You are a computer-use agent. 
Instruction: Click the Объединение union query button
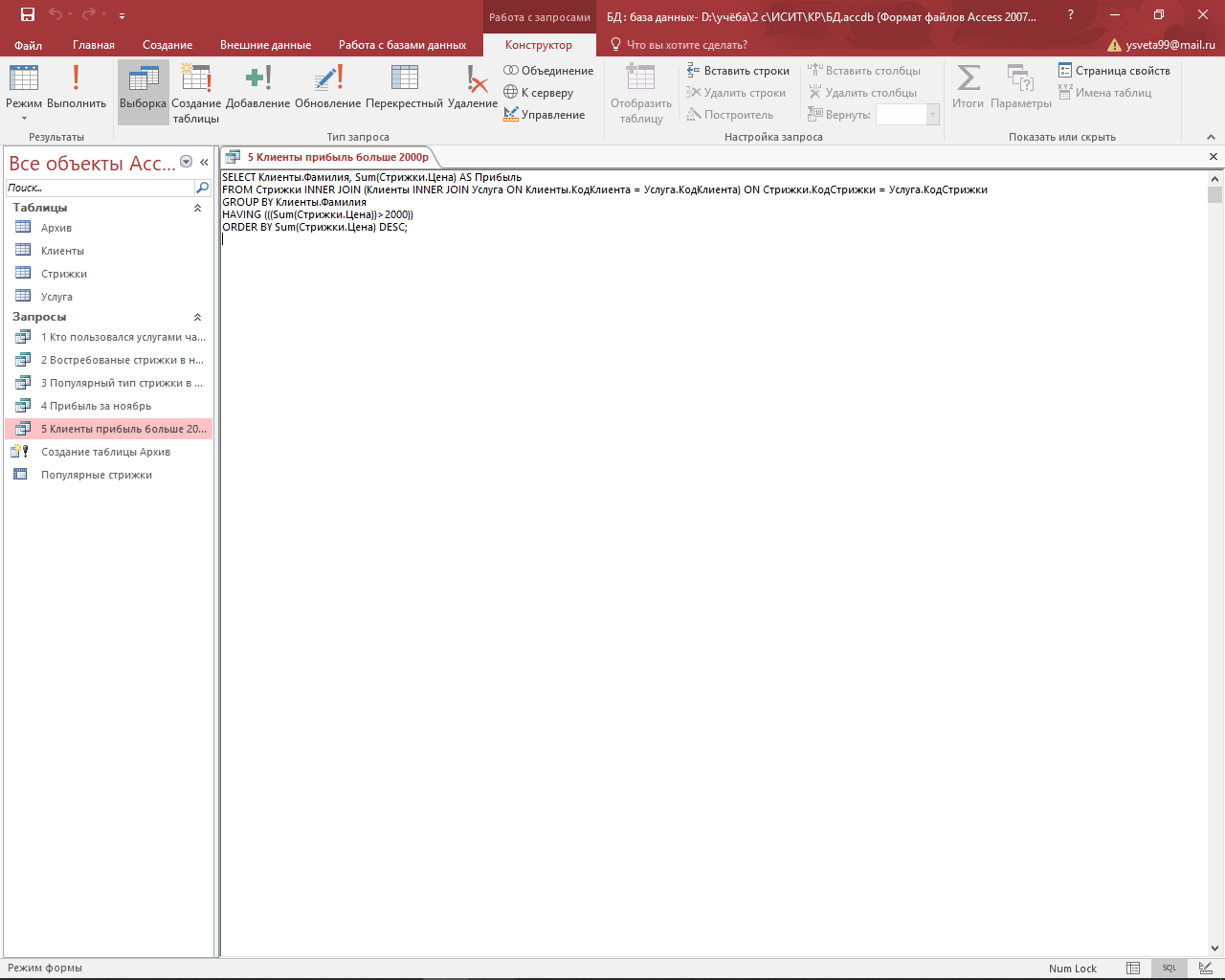pyautogui.click(x=549, y=71)
